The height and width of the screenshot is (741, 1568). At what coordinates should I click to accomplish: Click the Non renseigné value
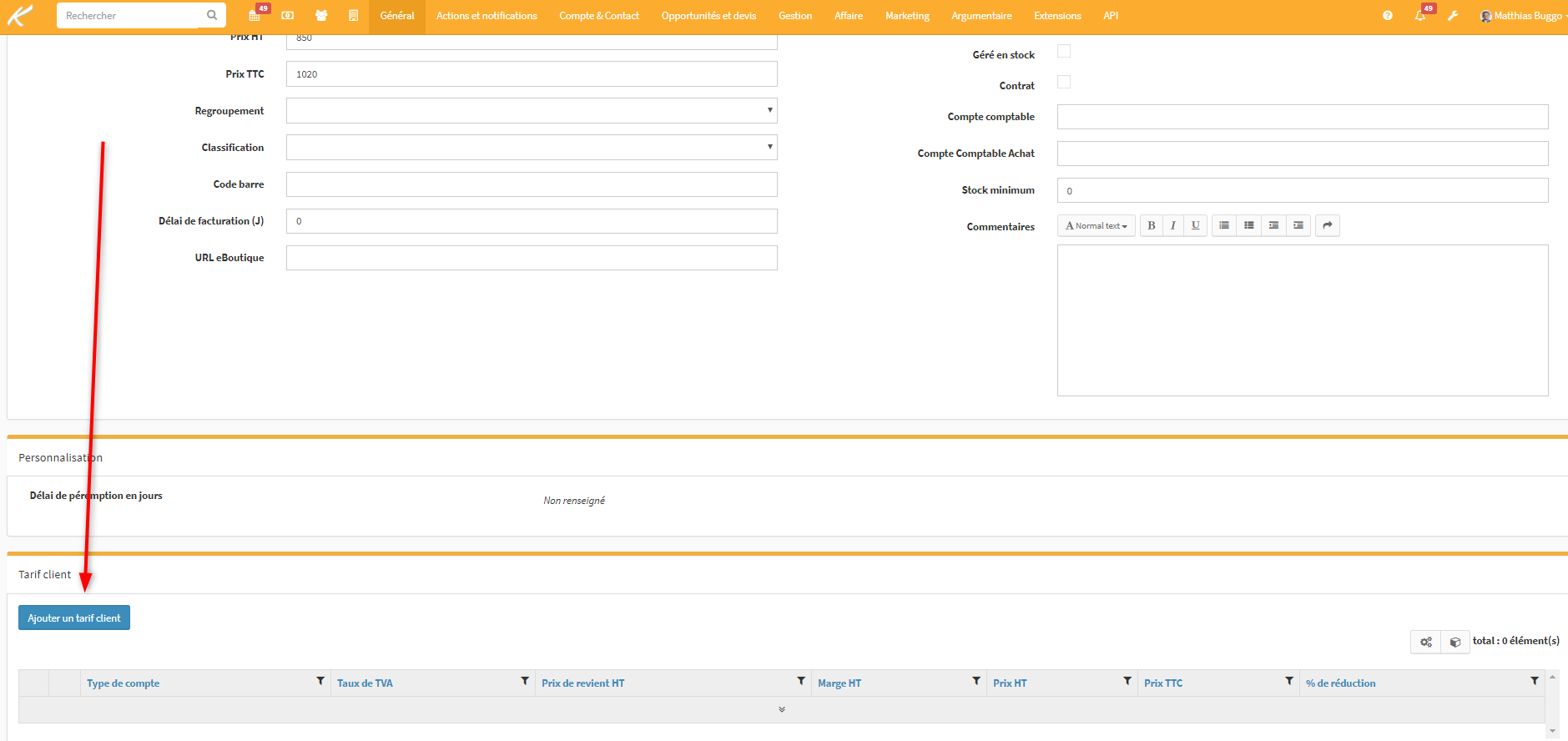coord(574,501)
